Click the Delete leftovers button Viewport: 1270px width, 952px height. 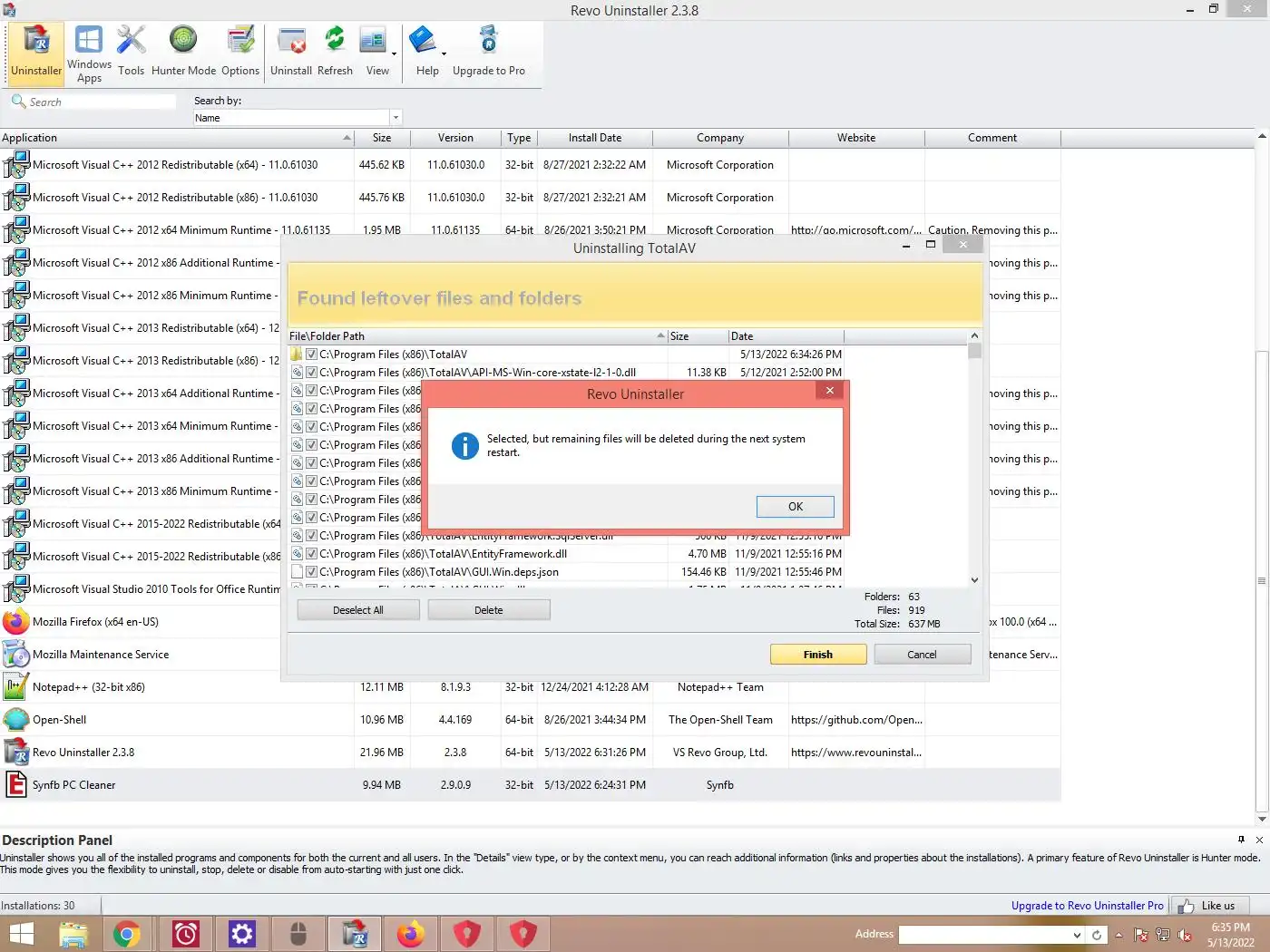click(x=489, y=610)
